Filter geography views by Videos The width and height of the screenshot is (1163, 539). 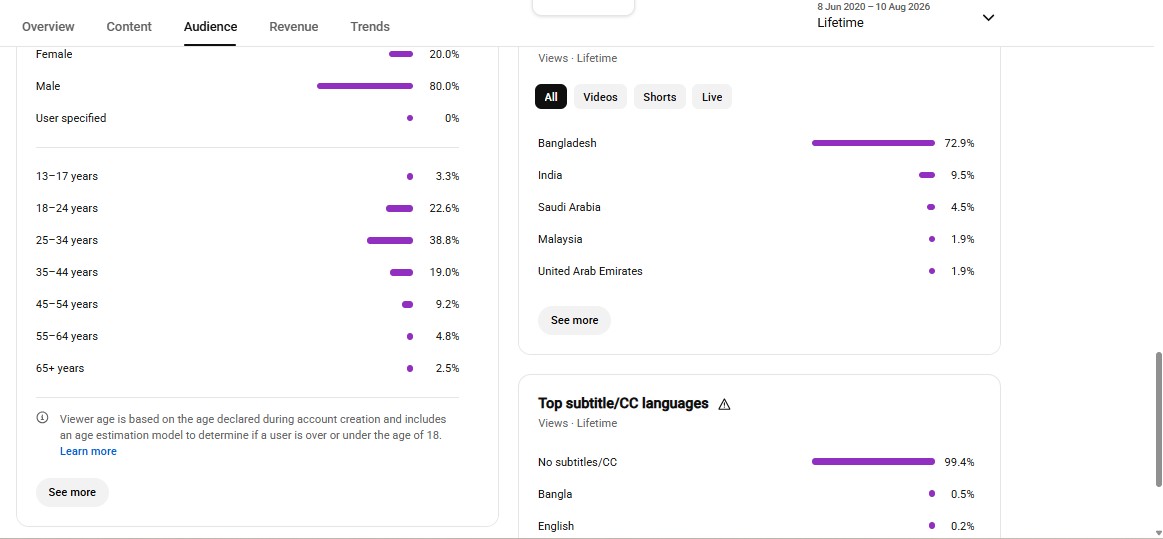point(600,97)
